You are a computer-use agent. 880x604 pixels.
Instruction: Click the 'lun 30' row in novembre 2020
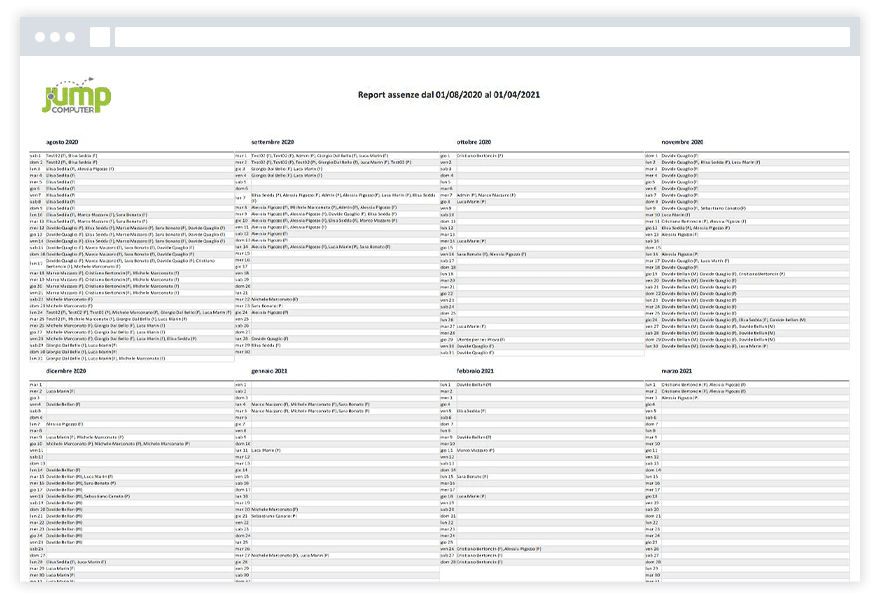point(747,346)
